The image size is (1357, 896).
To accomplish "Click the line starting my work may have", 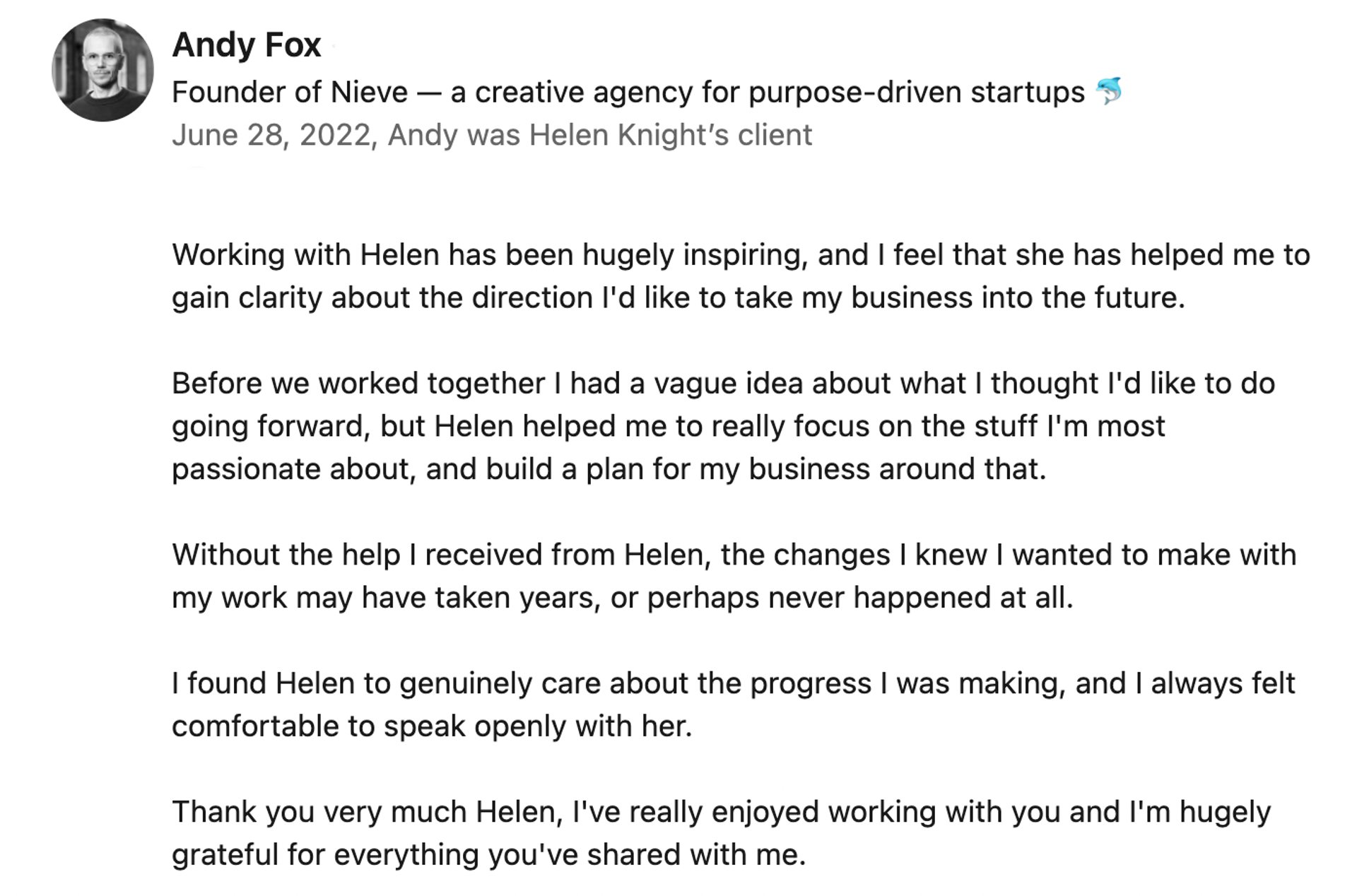I will tap(622, 598).
